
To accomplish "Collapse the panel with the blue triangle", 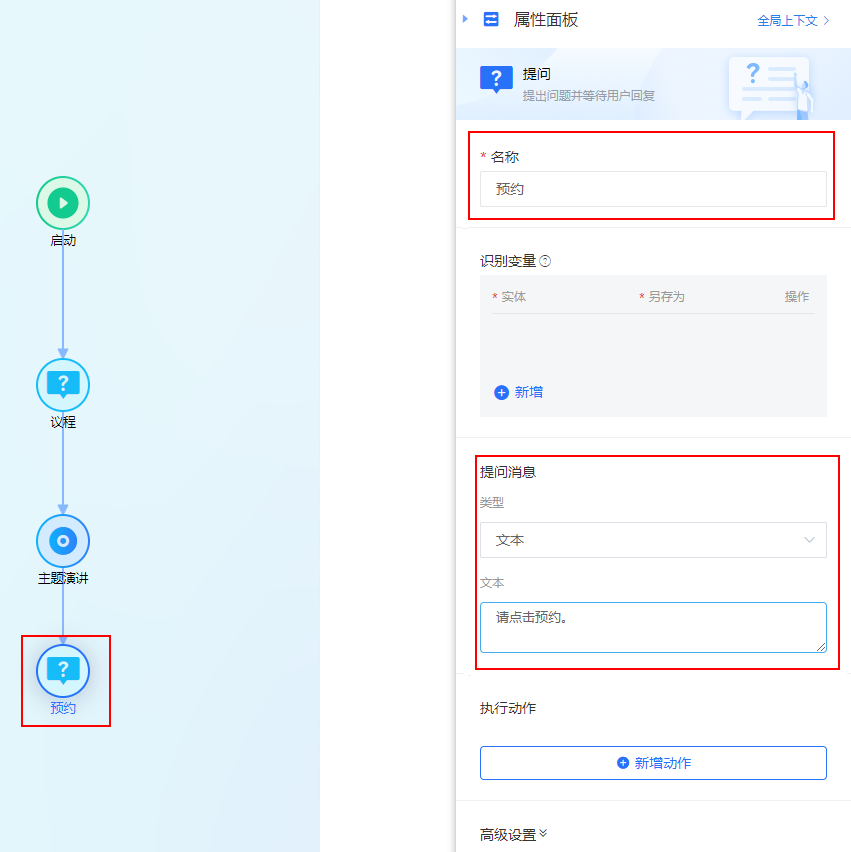I will (x=465, y=19).
